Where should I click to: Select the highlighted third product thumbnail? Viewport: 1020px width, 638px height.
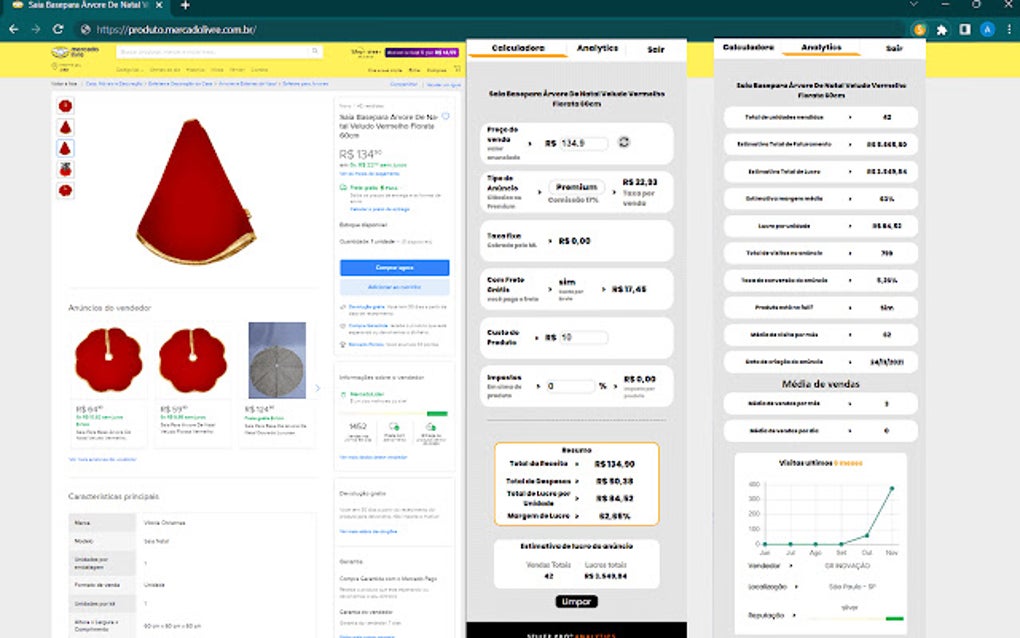[x=65, y=148]
